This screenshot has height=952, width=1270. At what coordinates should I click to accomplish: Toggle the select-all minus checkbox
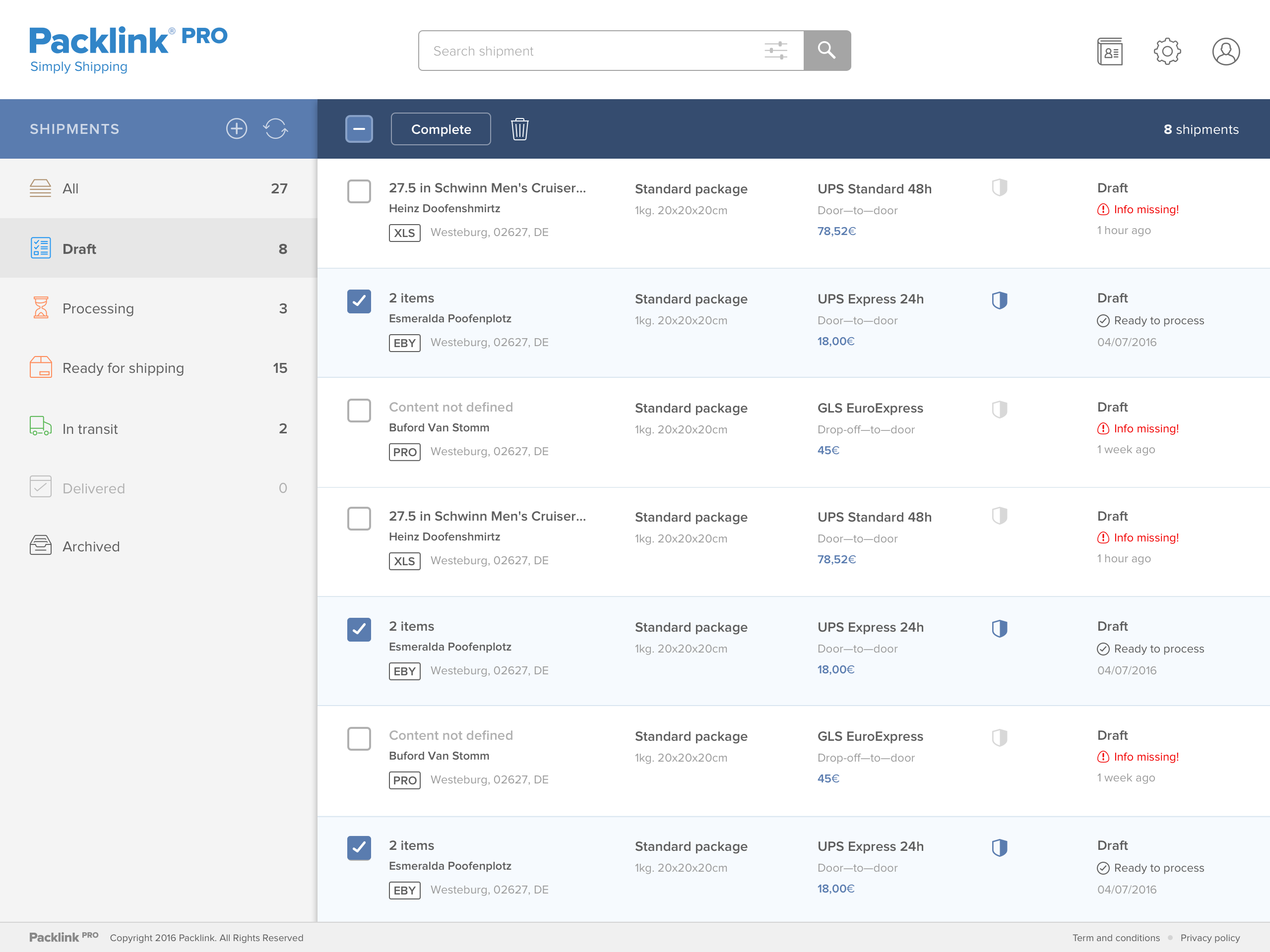tap(359, 129)
